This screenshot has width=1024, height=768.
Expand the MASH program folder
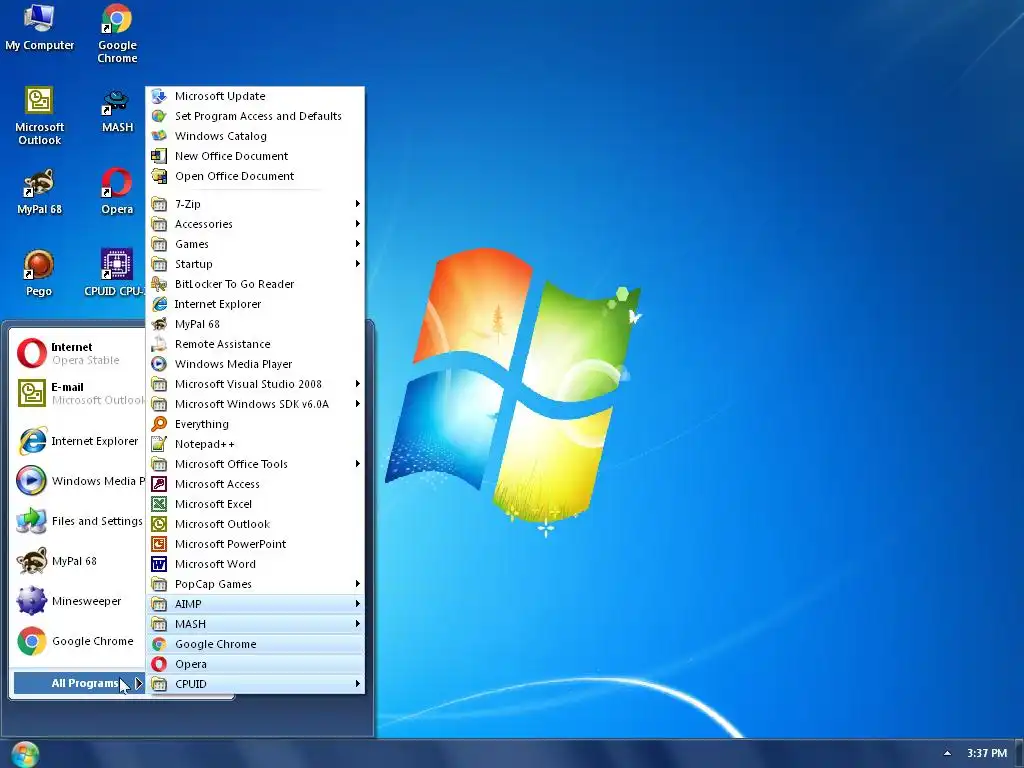pos(255,624)
